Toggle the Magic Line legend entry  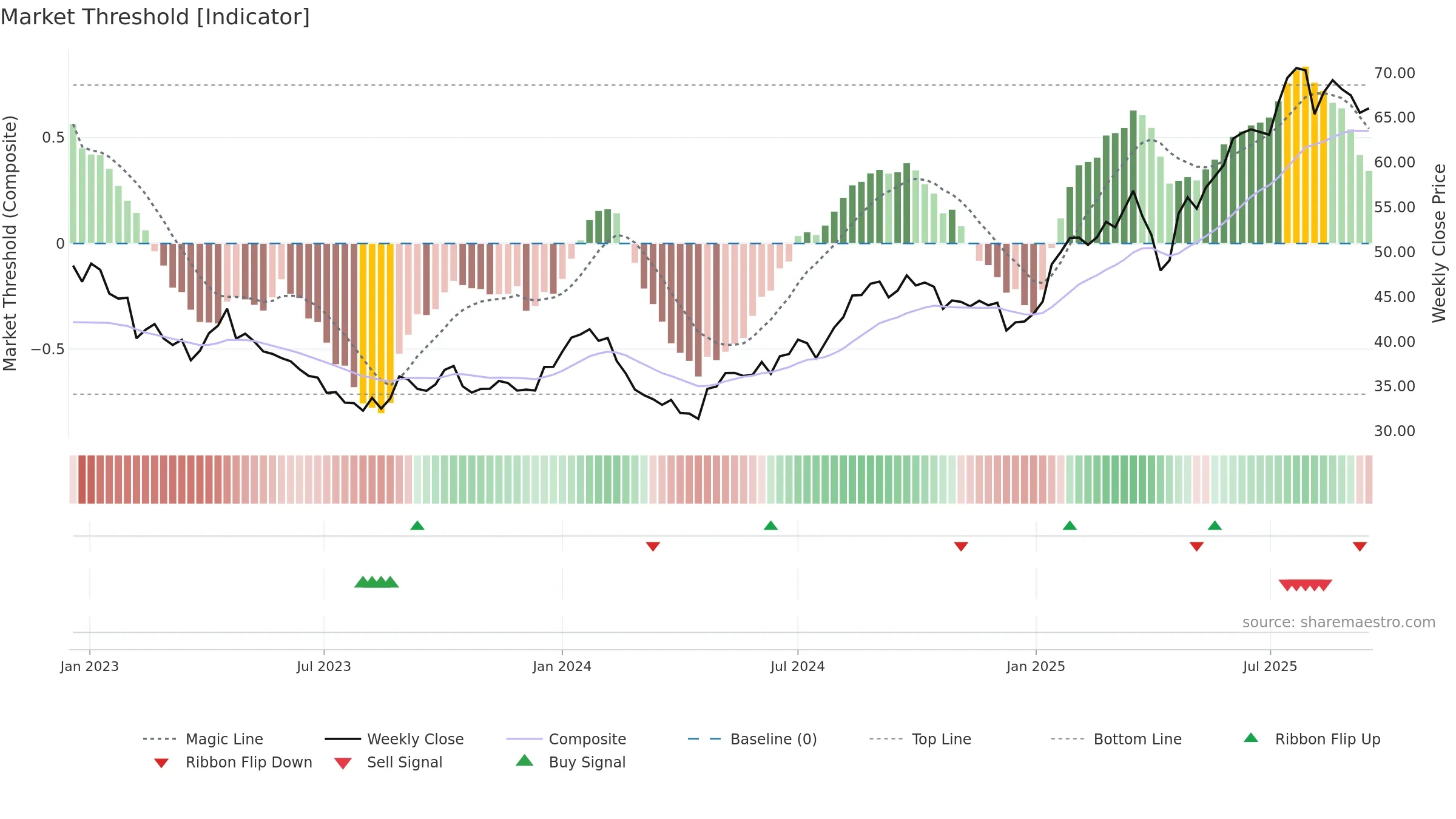pyautogui.click(x=203, y=739)
